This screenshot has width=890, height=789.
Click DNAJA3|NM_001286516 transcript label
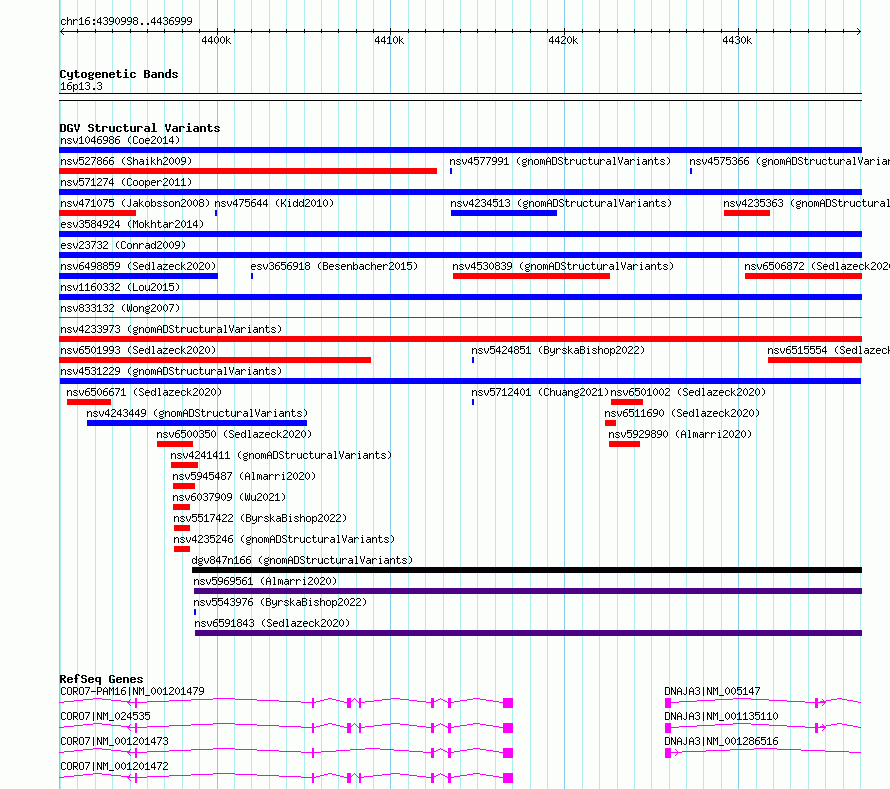721,741
